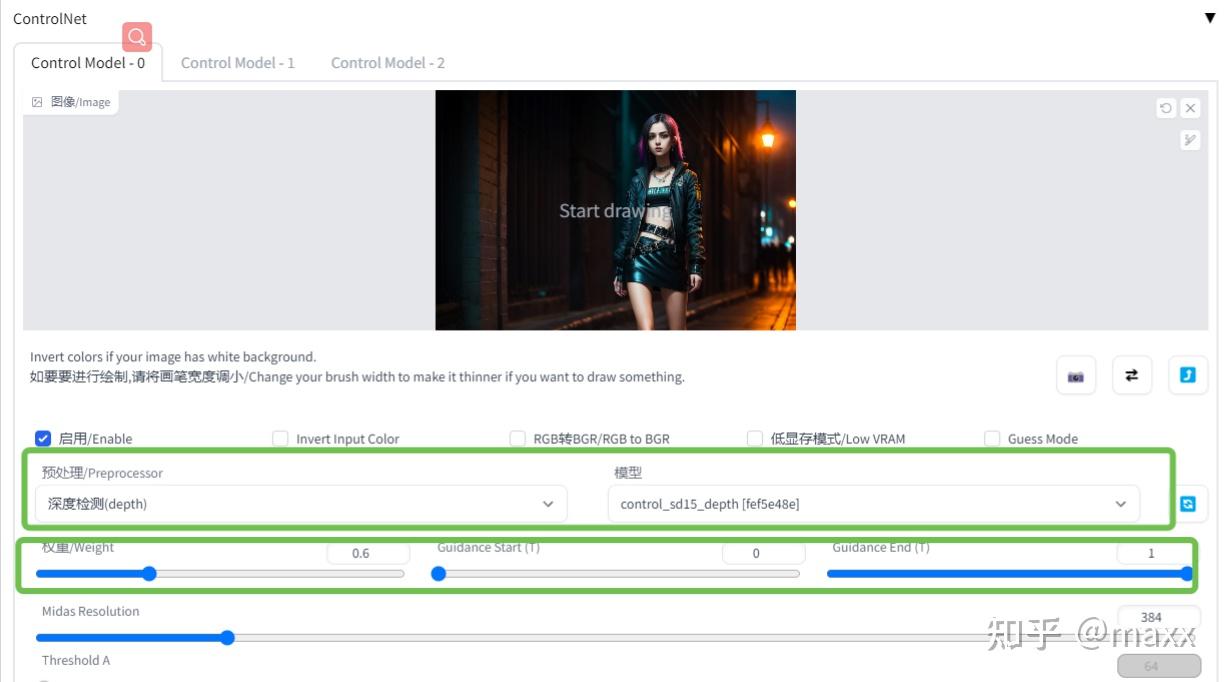This screenshot has width=1226, height=682.
Task: Click the 图像/Image label button
Action: point(70,101)
